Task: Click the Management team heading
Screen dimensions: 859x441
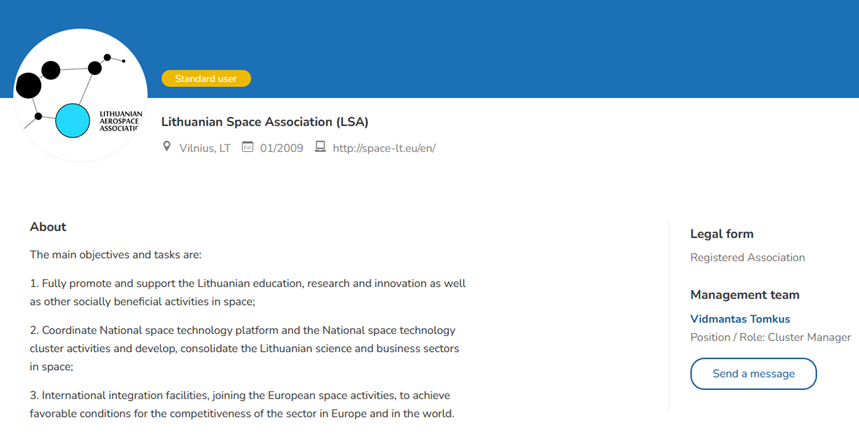Action: tap(745, 295)
